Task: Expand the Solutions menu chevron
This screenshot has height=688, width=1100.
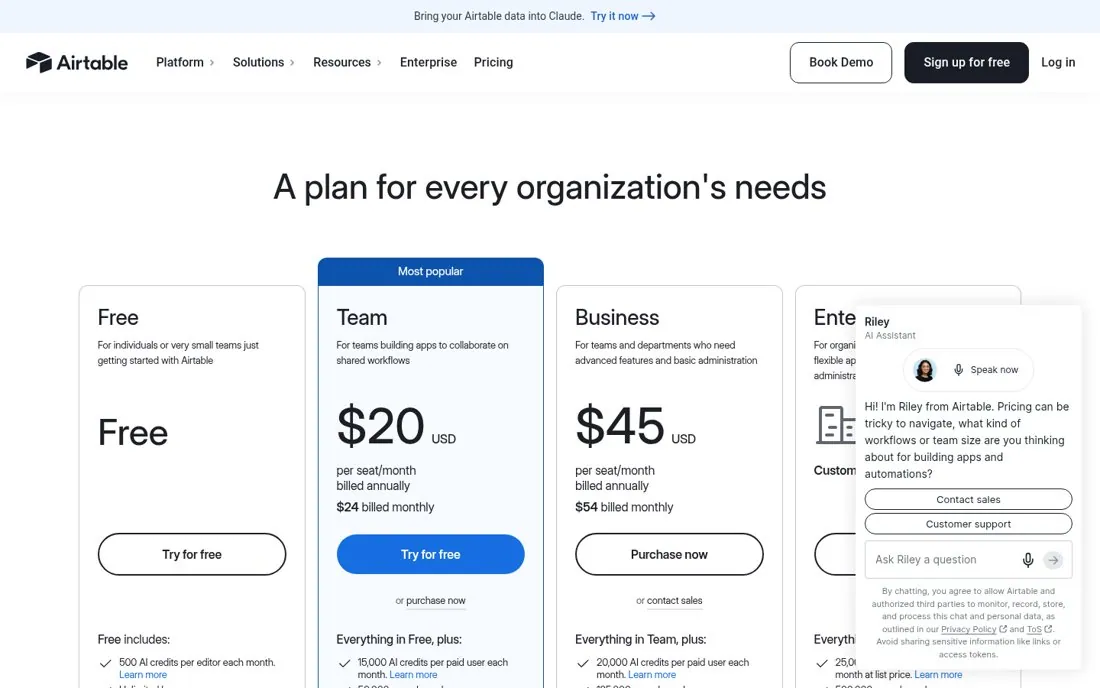Action: [293, 62]
